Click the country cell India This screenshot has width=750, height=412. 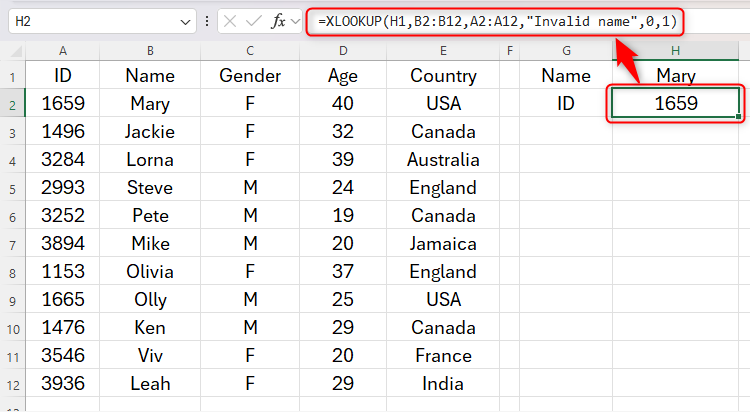coord(443,383)
